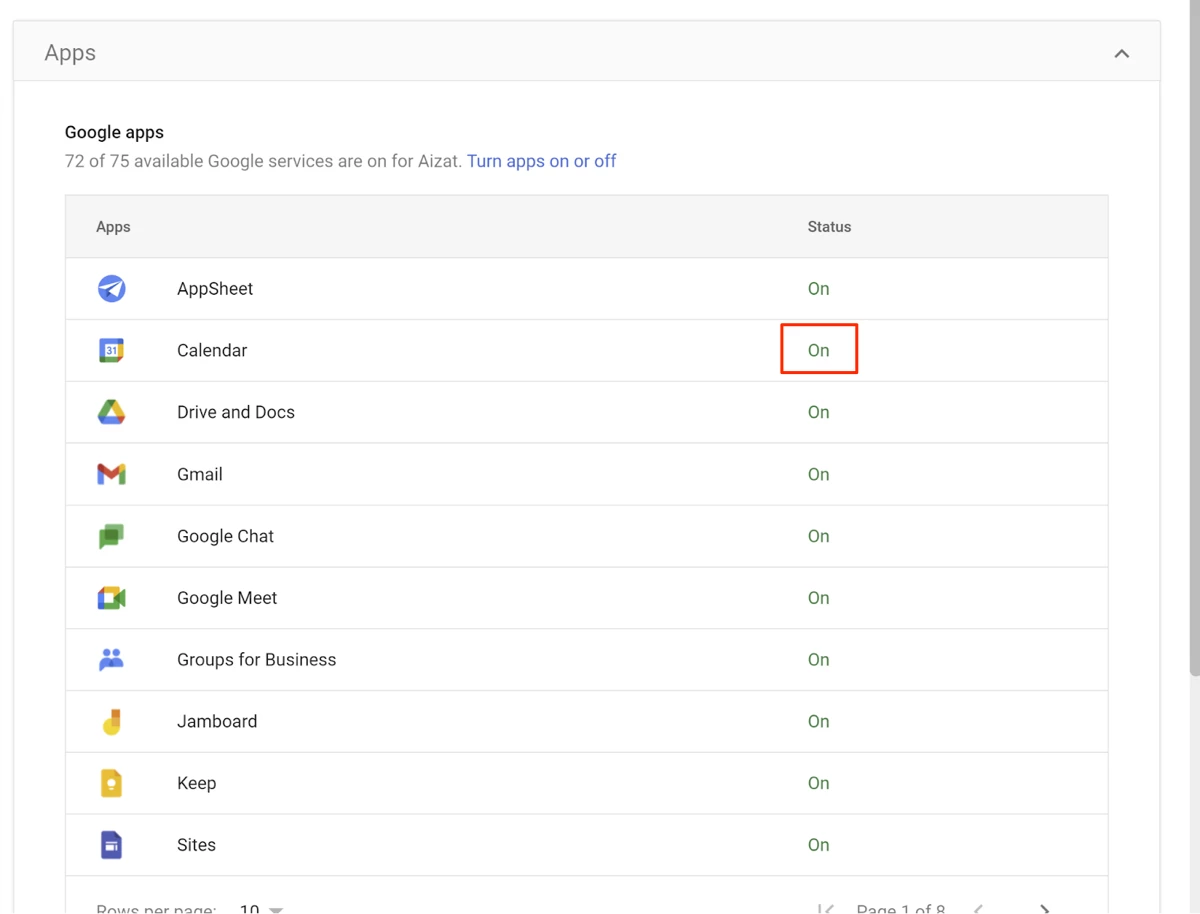The height and width of the screenshot is (914, 1200).
Task: Click the On status for Sites
Action: click(x=818, y=845)
